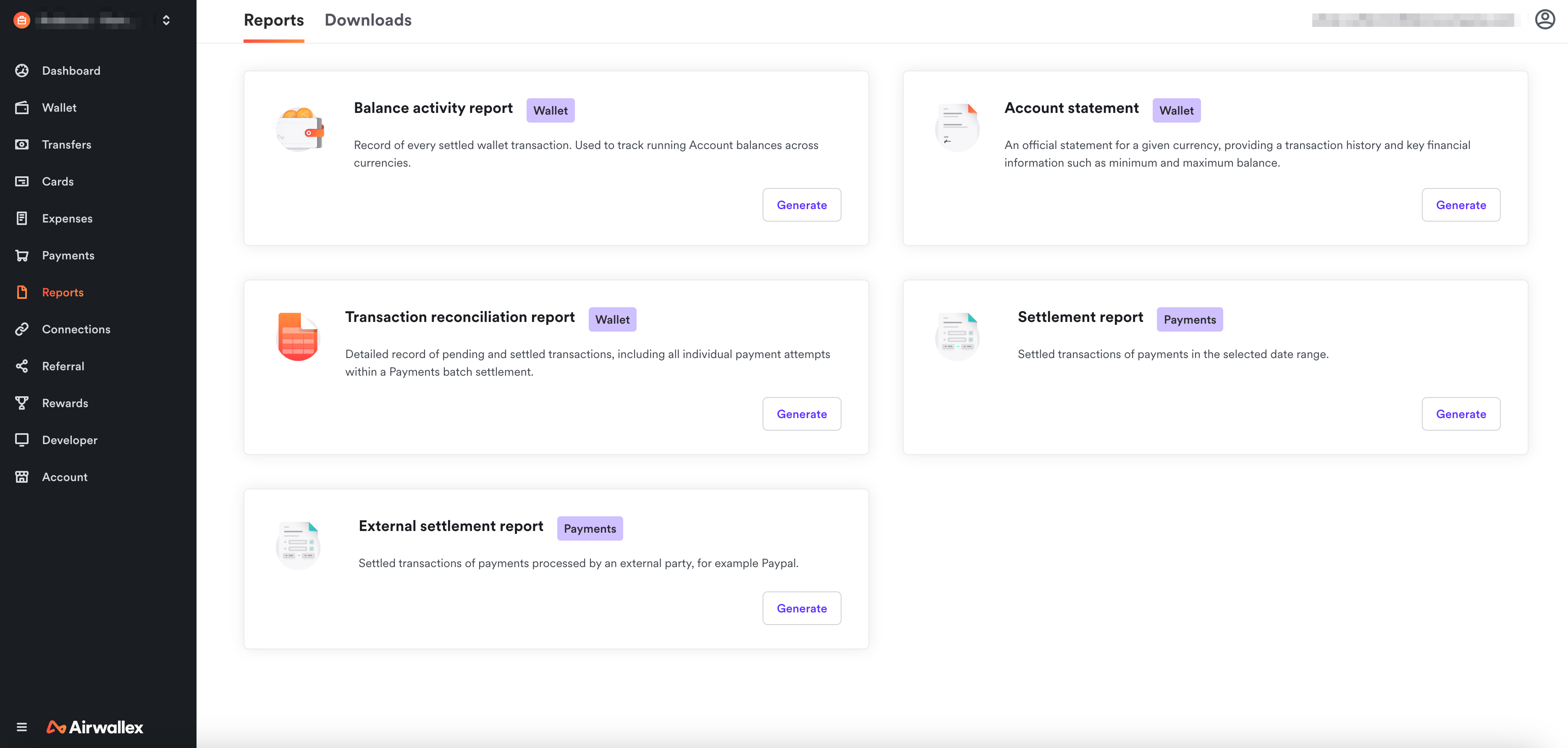Click the External settlement report illustration
Viewport: 1568px width, 748px height.
point(298,546)
